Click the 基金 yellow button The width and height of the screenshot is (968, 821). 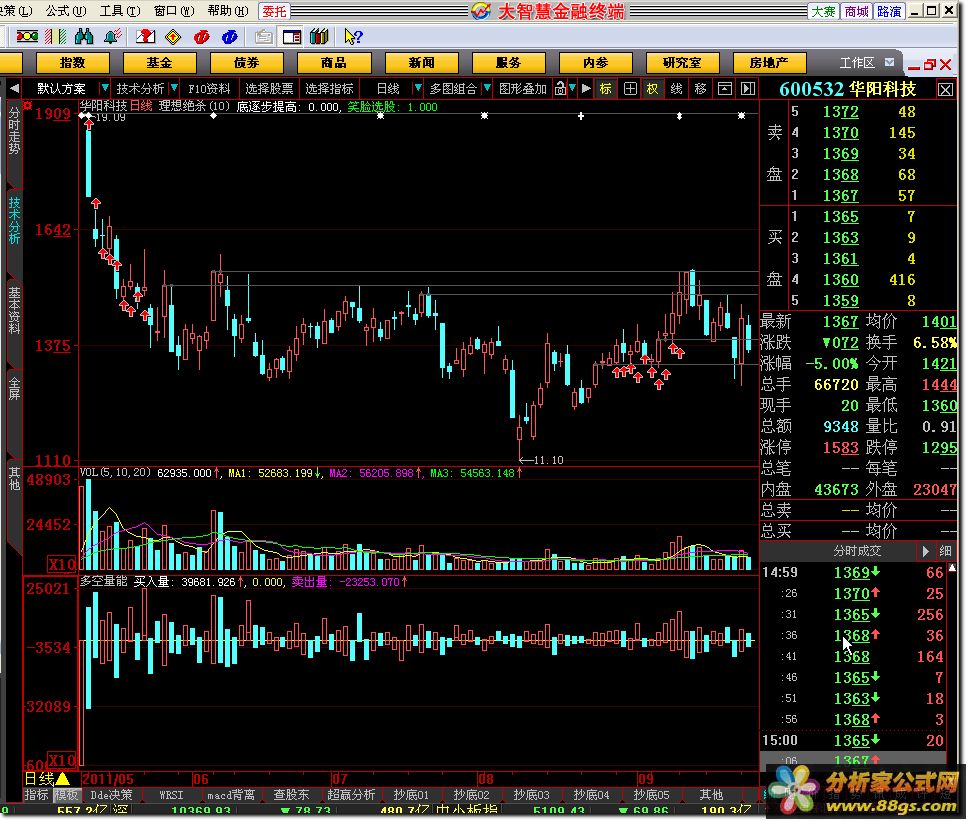[160, 62]
